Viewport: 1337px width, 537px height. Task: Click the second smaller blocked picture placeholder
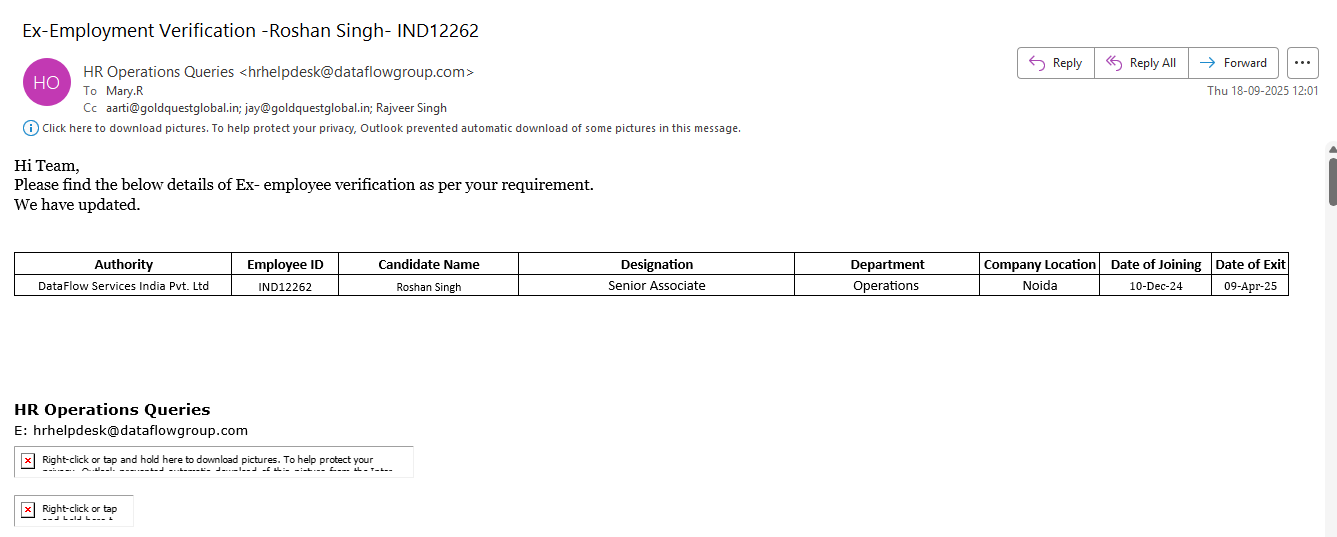tap(74, 510)
